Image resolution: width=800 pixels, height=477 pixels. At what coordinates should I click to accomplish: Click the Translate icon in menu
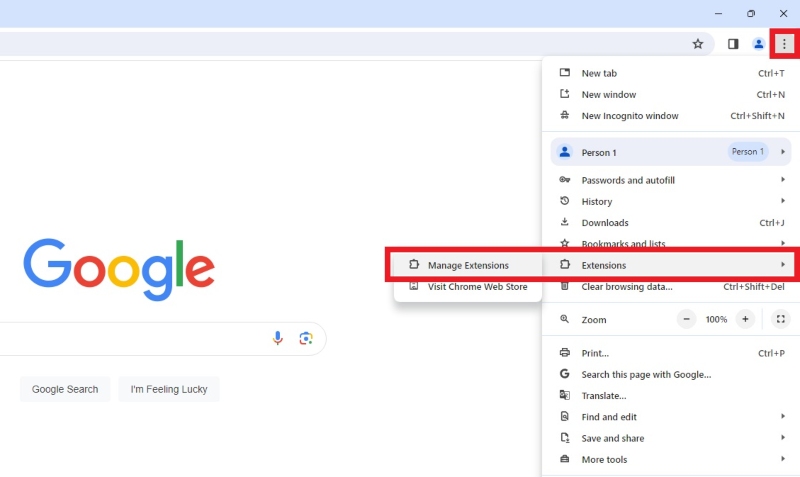coord(564,395)
